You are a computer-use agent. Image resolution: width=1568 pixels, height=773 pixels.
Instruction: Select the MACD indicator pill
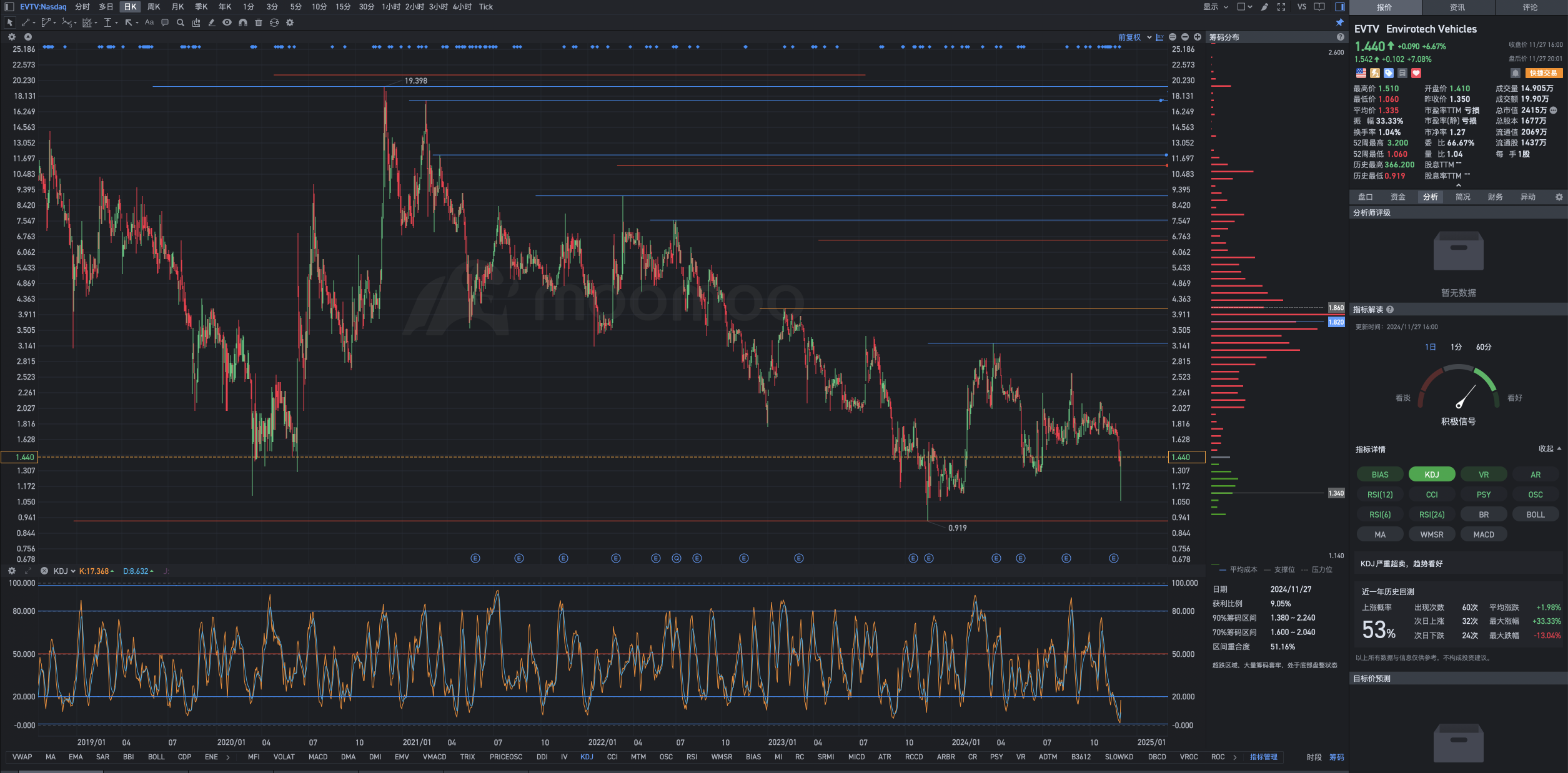pos(1484,534)
